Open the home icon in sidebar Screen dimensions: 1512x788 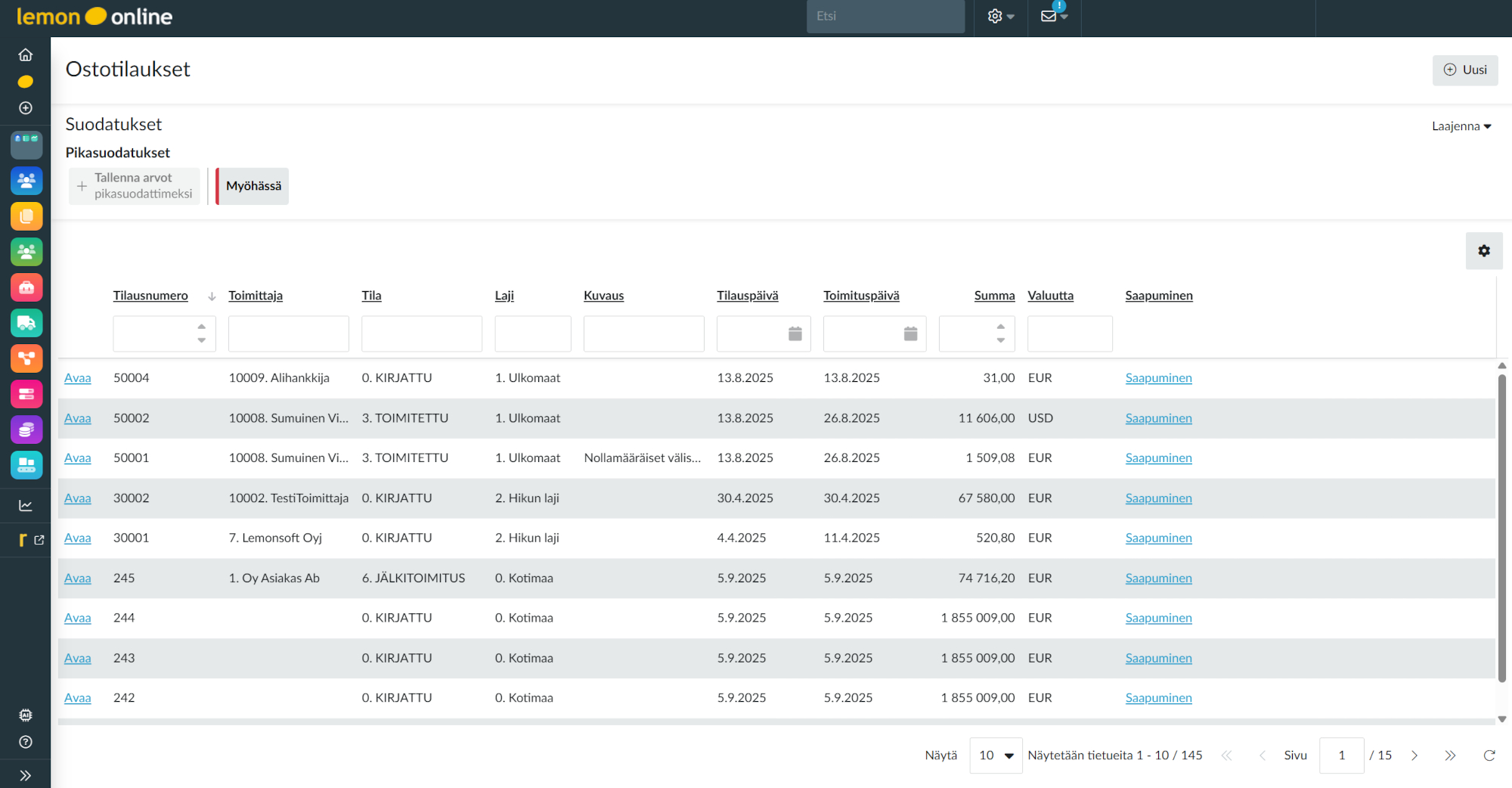point(26,55)
